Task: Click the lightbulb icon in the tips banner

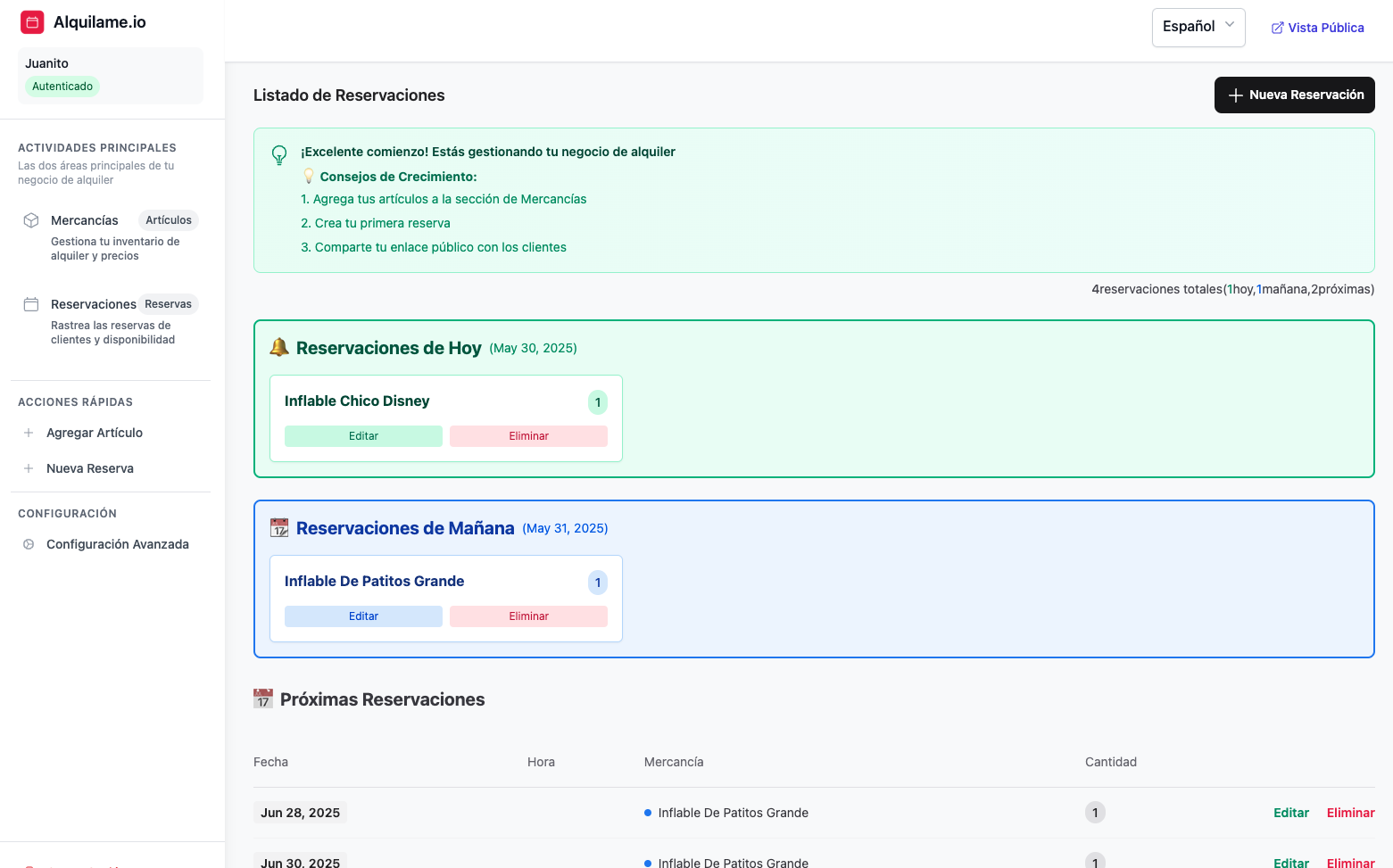Action: 279,155
